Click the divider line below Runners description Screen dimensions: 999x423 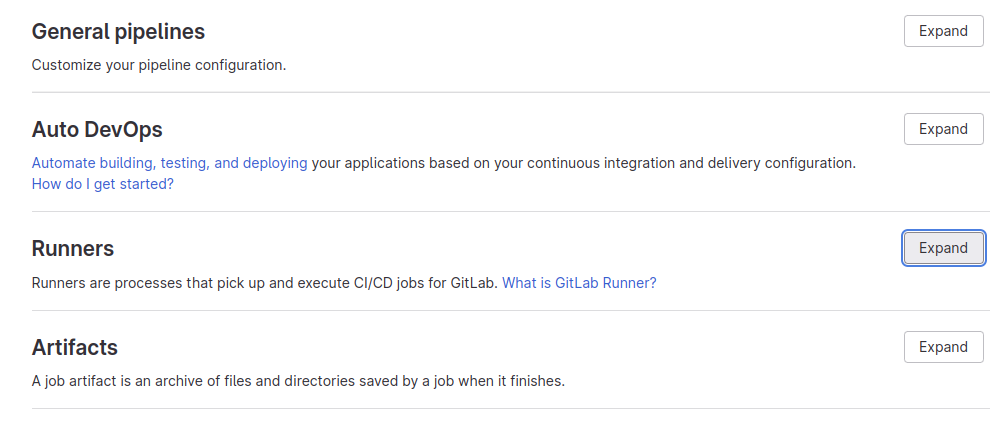coord(510,311)
